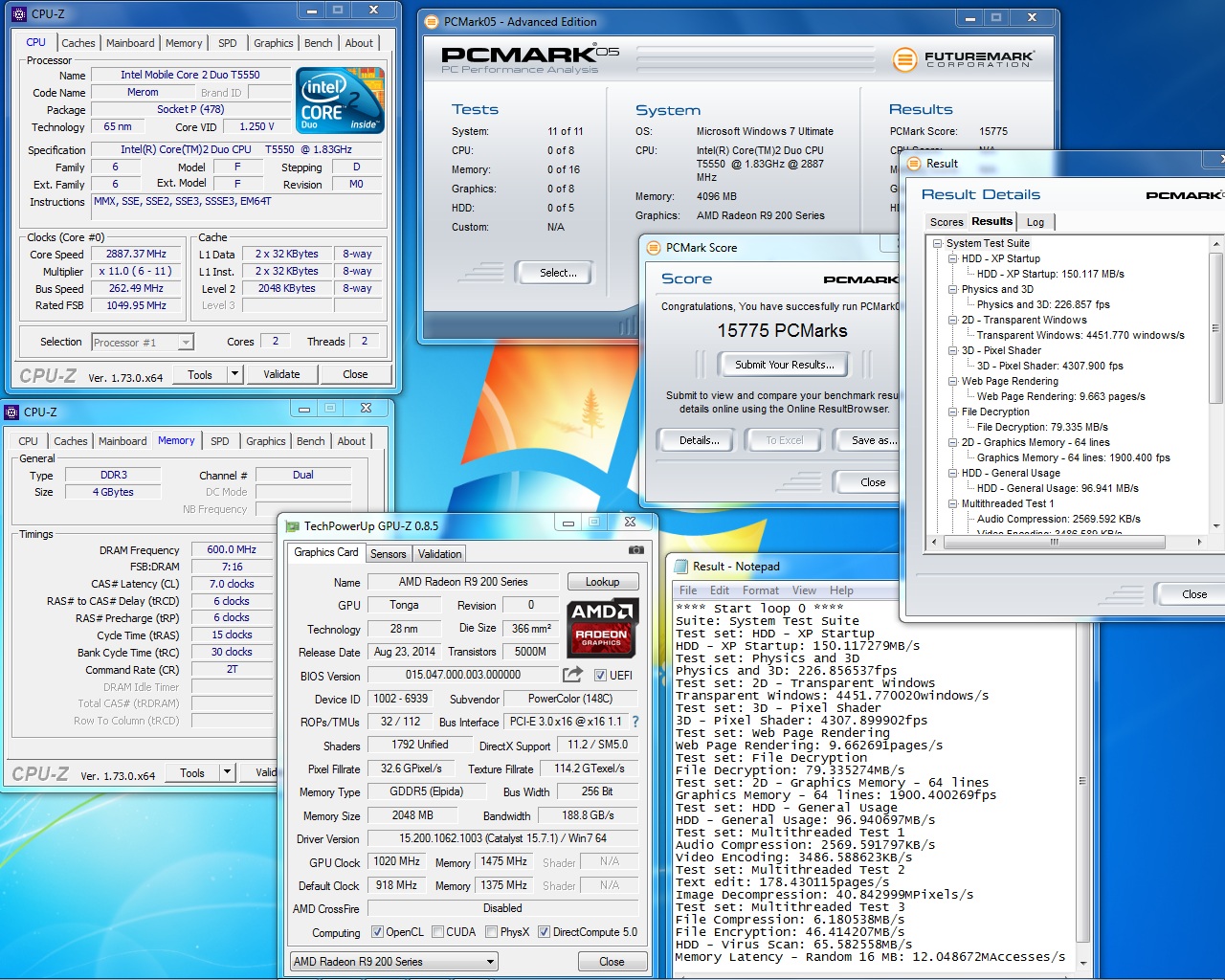The width and height of the screenshot is (1225, 980).
Task: Collapse File Decryption tree node
Action: (953, 412)
